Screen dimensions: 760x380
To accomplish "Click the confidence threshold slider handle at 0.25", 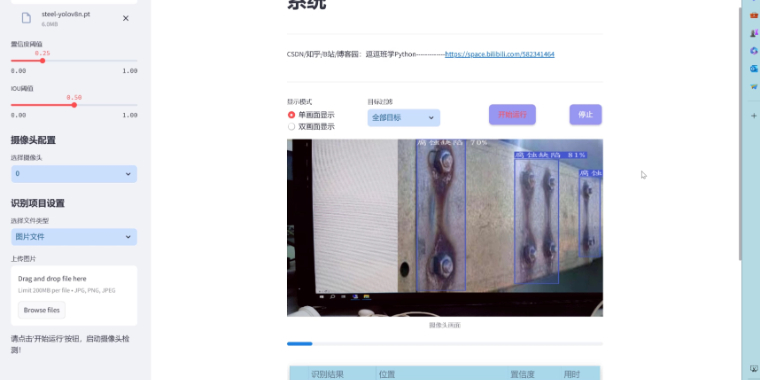I will tap(42, 61).
